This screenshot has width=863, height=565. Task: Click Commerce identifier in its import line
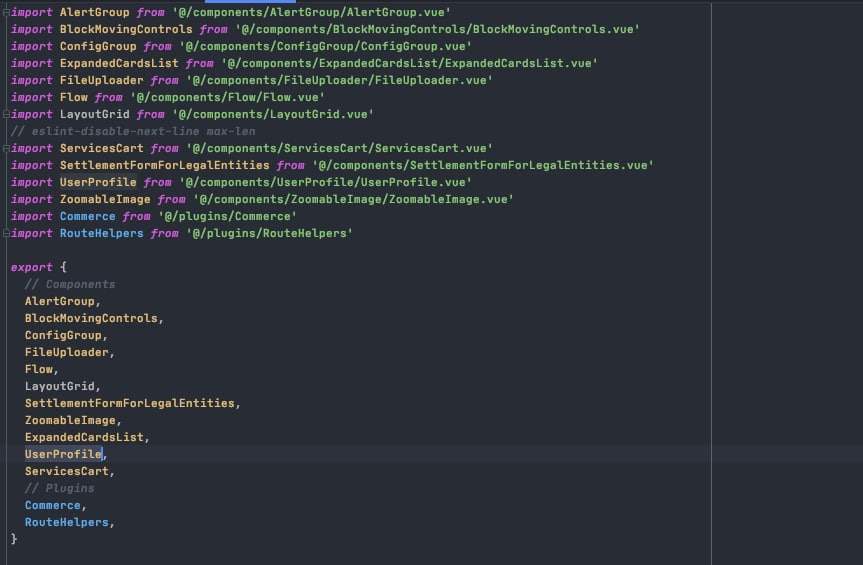(x=88, y=217)
